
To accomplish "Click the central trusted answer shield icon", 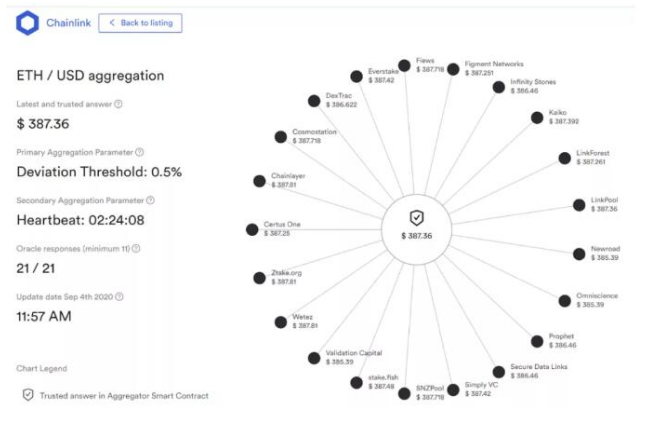I will pos(417,217).
